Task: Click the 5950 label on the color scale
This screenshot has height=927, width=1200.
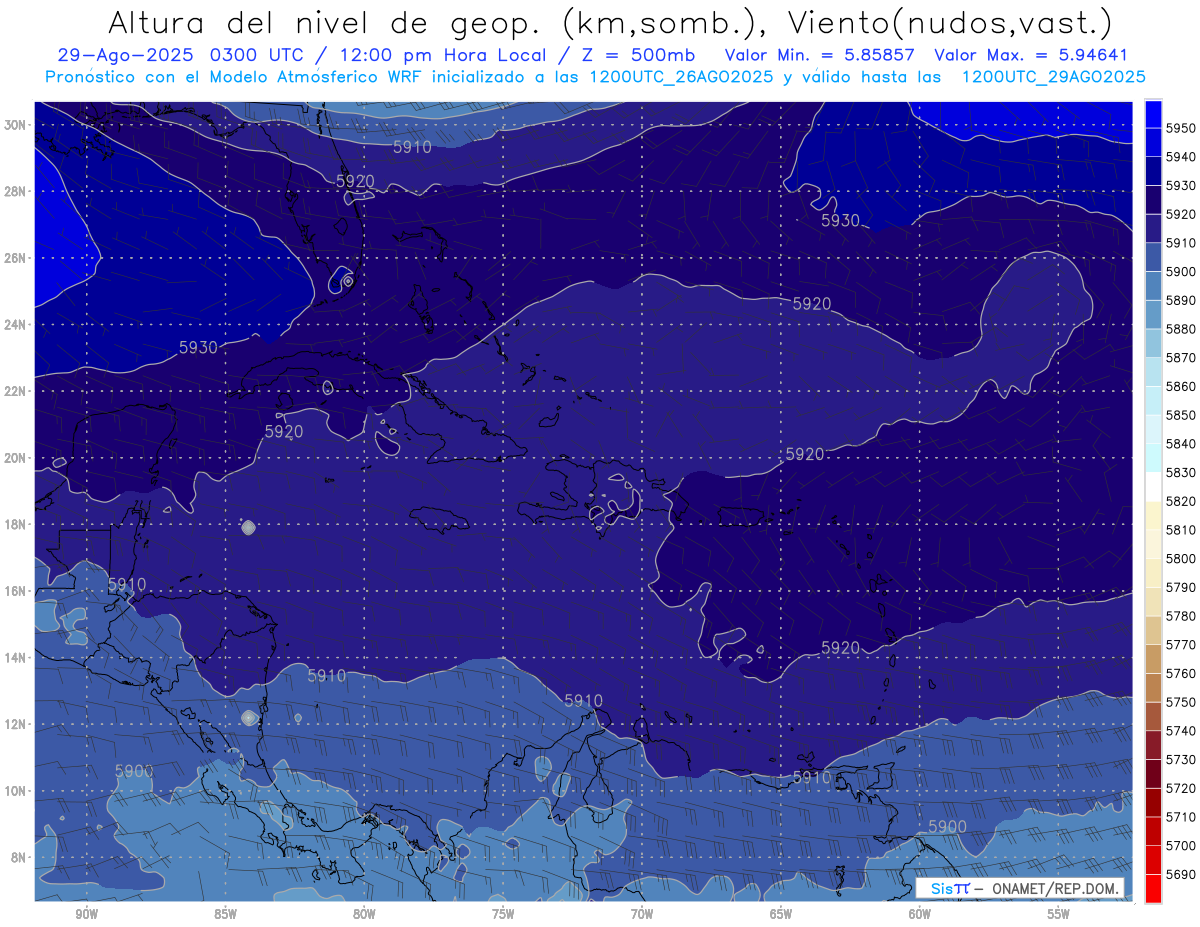Action: coord(1181,128)
